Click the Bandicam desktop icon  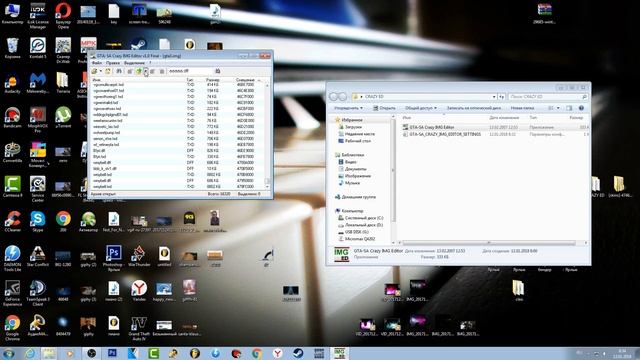point(12,118)
